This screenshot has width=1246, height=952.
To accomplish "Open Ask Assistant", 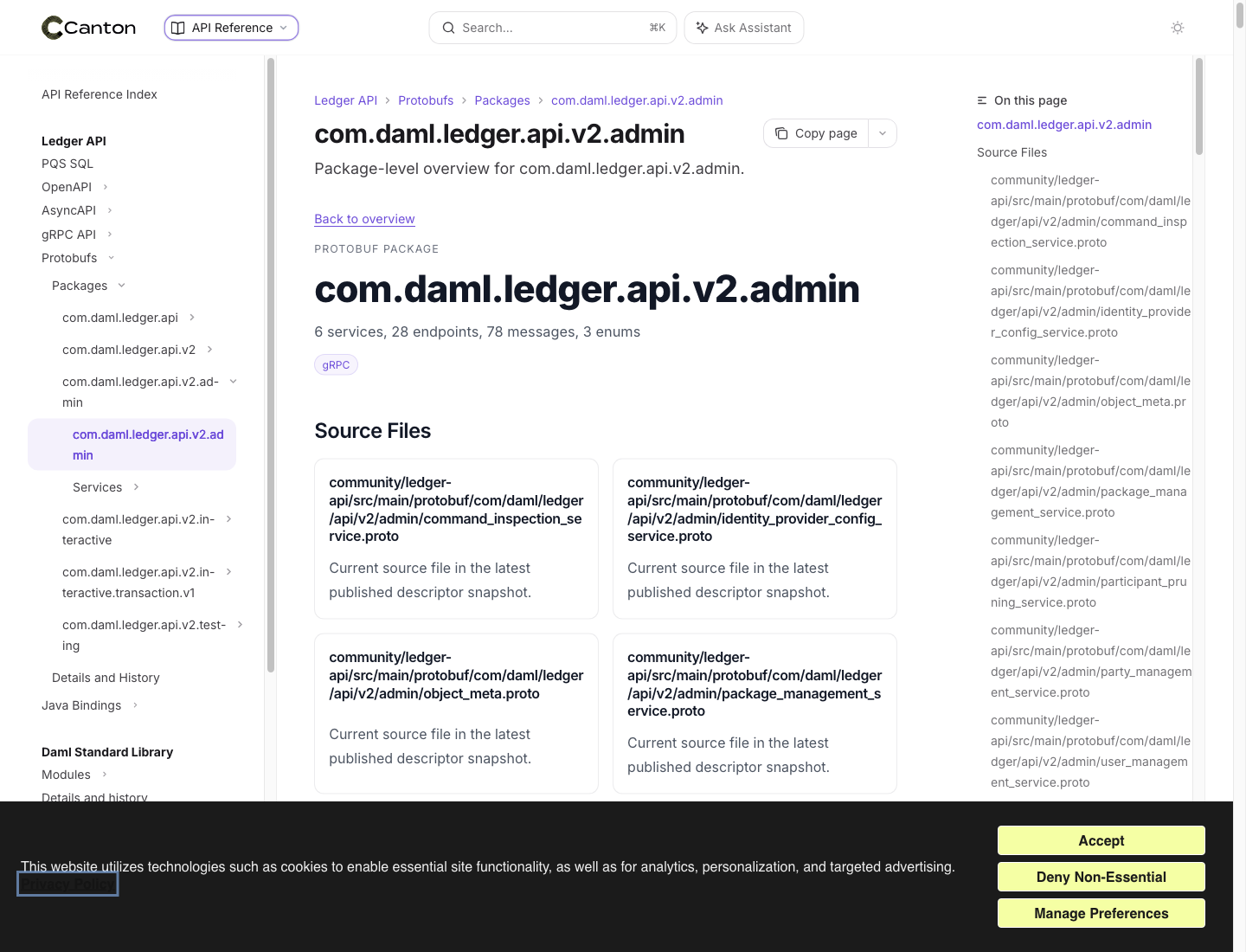I will (744, 28).
